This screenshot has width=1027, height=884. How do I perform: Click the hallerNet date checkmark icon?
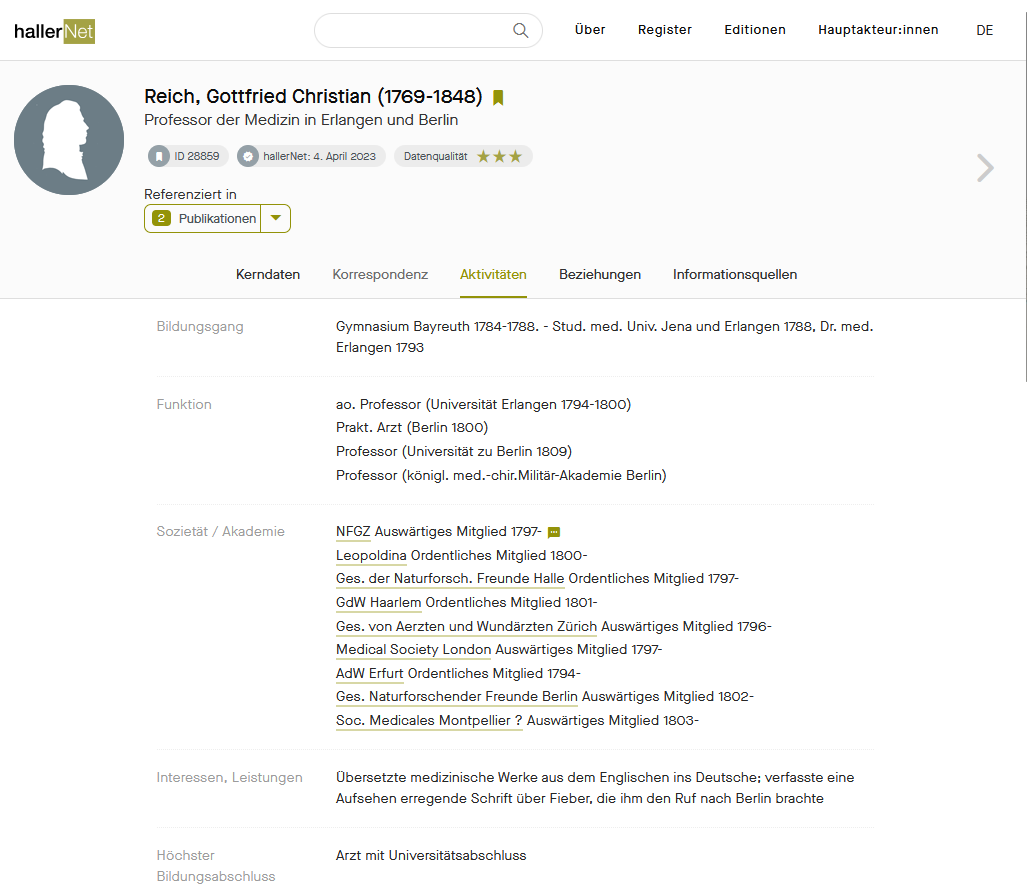point(248,157)
